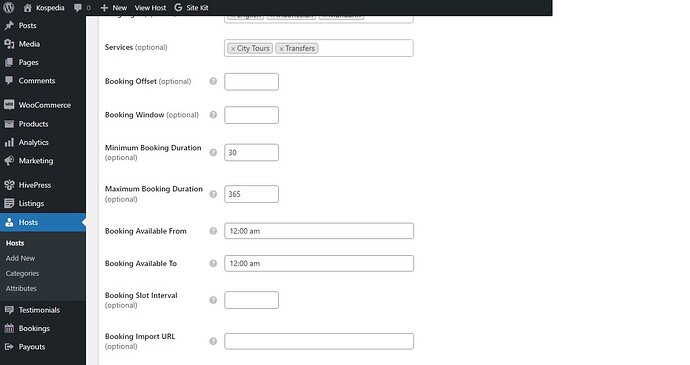Click the Testimonials icon in the sidebar
The width and height of the screenshot is (690, 365).
click(9, 310)
